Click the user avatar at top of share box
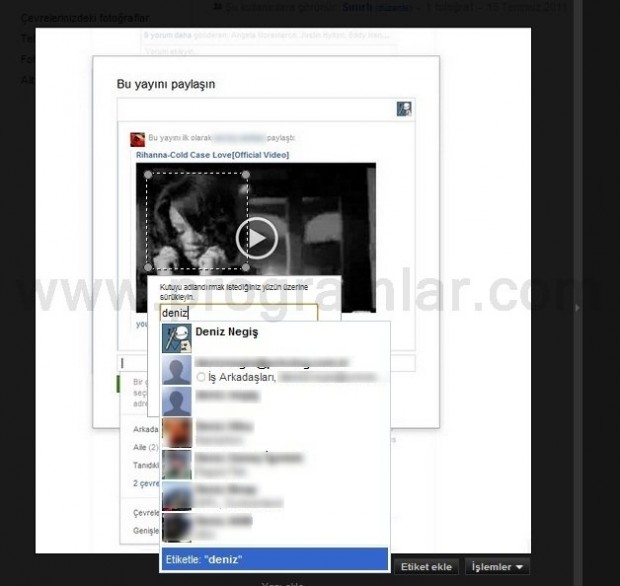The height and width of the screenshot is (586, 620). [404, 109]
